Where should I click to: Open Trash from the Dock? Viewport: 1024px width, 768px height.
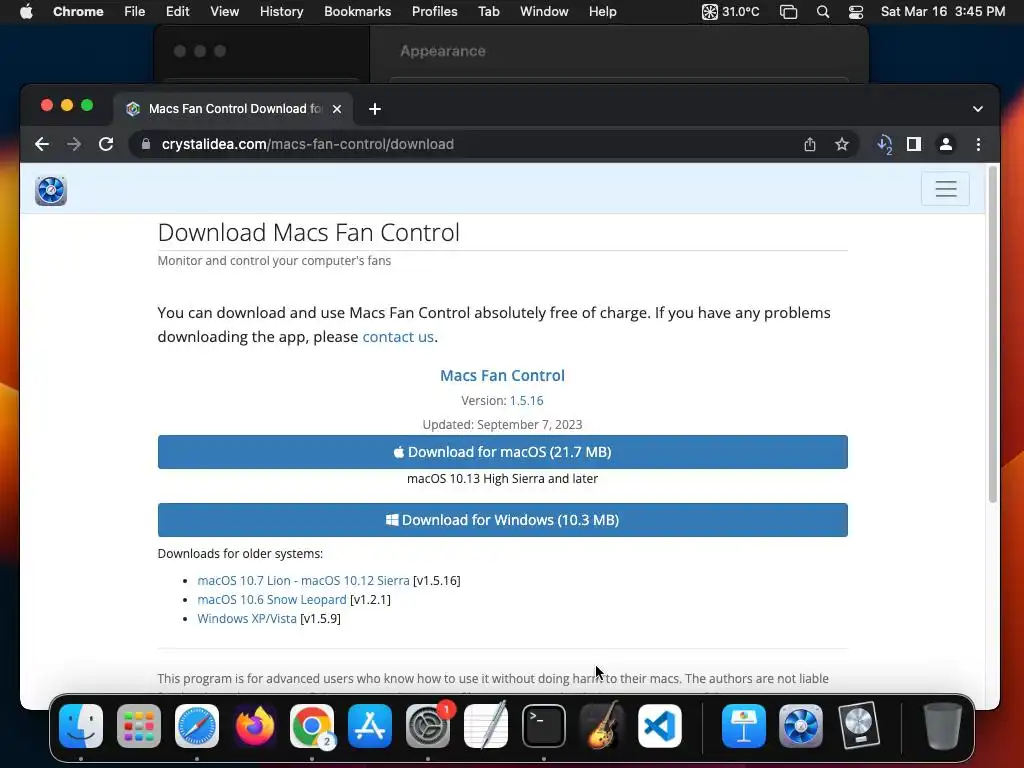point(942,726)
